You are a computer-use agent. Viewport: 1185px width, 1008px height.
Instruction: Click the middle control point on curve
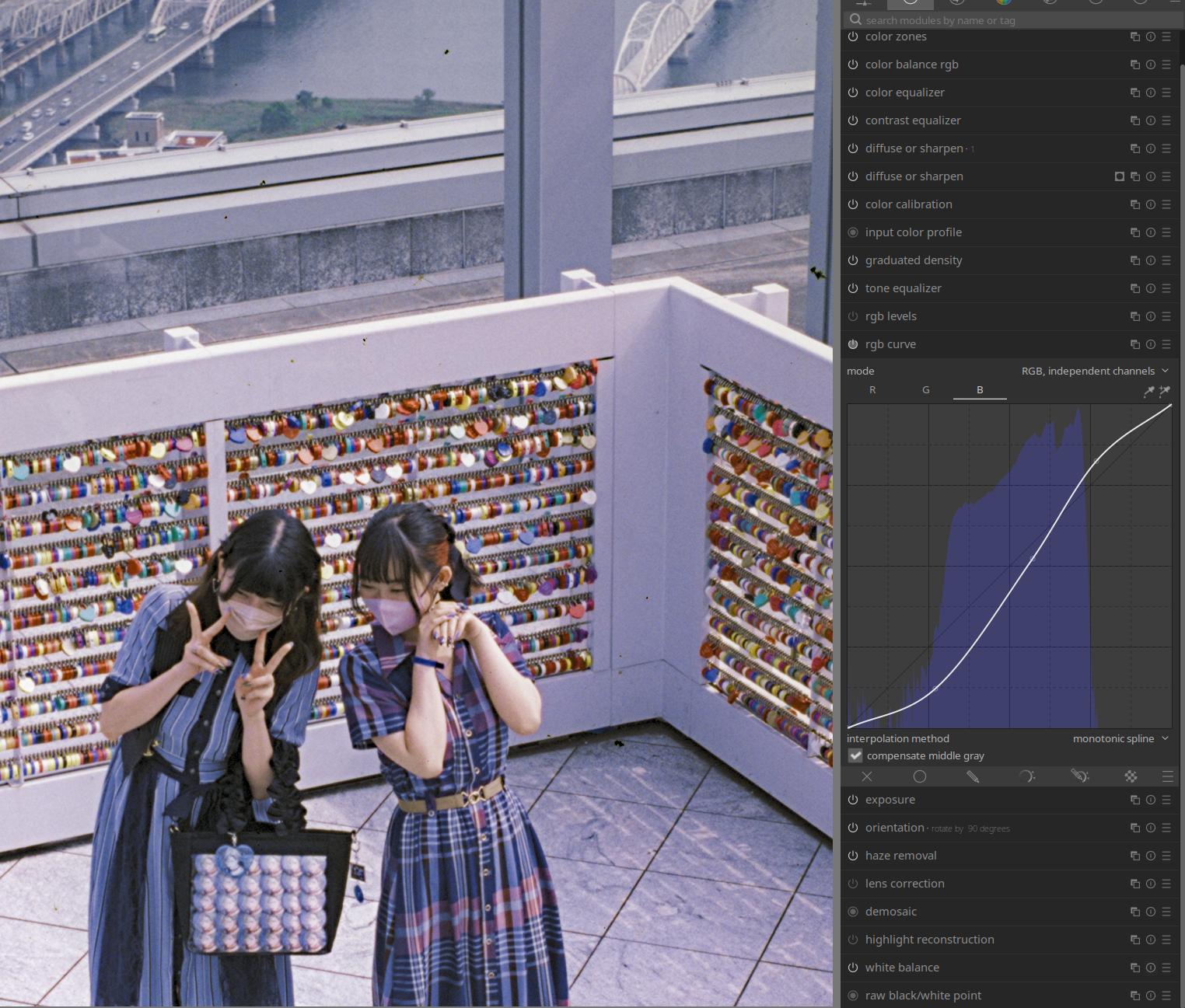tap(1033, 558)
